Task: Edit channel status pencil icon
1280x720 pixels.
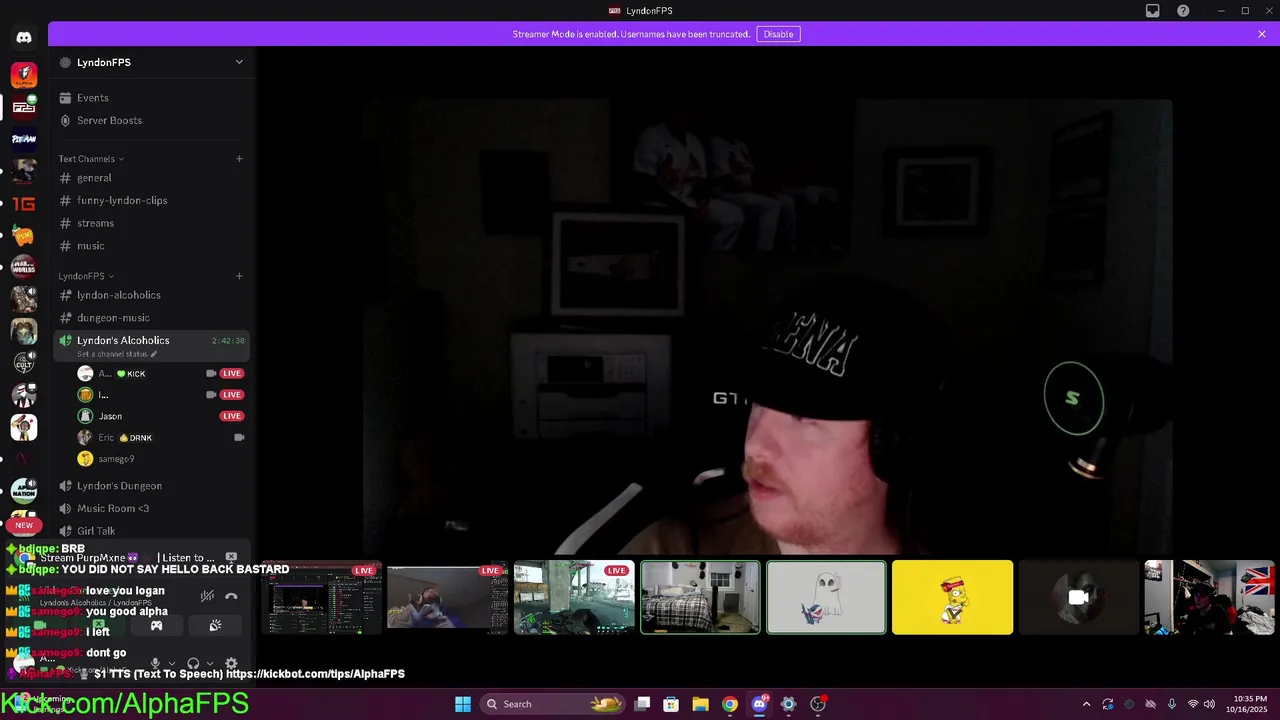Action: (154, 354)
